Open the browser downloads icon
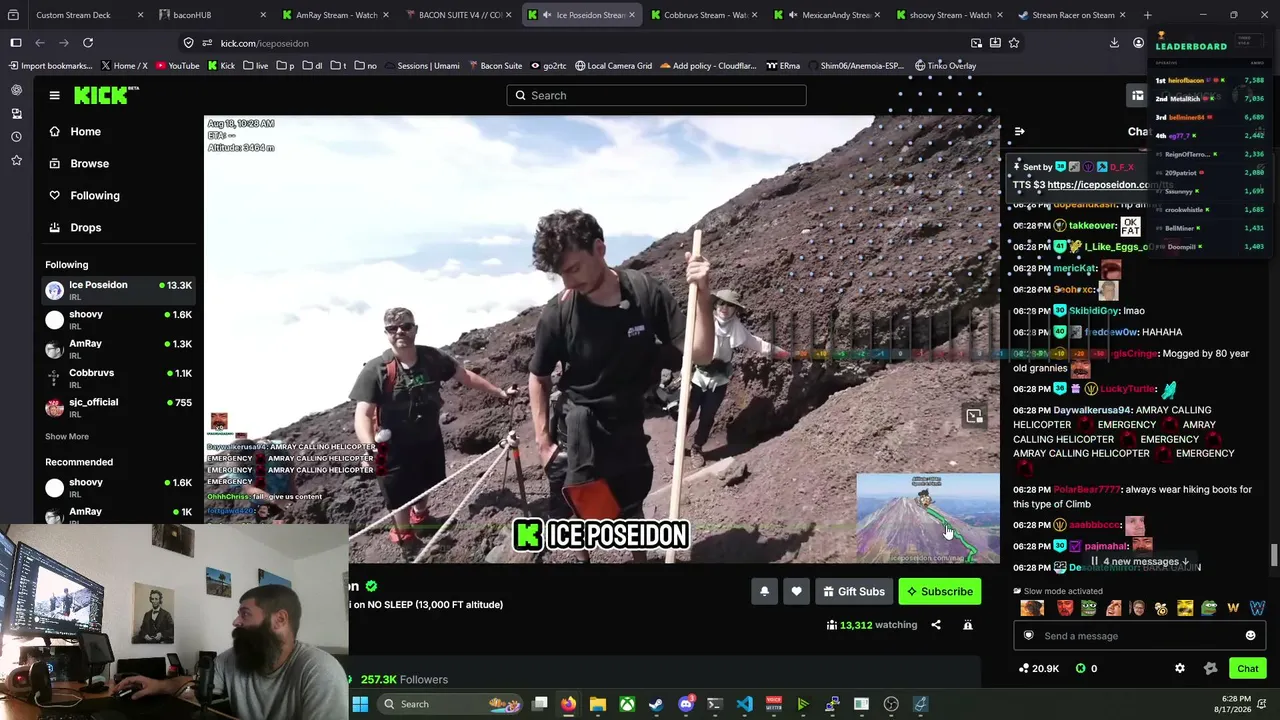The image size is (1280, 720). click(x=1114, y=43)
